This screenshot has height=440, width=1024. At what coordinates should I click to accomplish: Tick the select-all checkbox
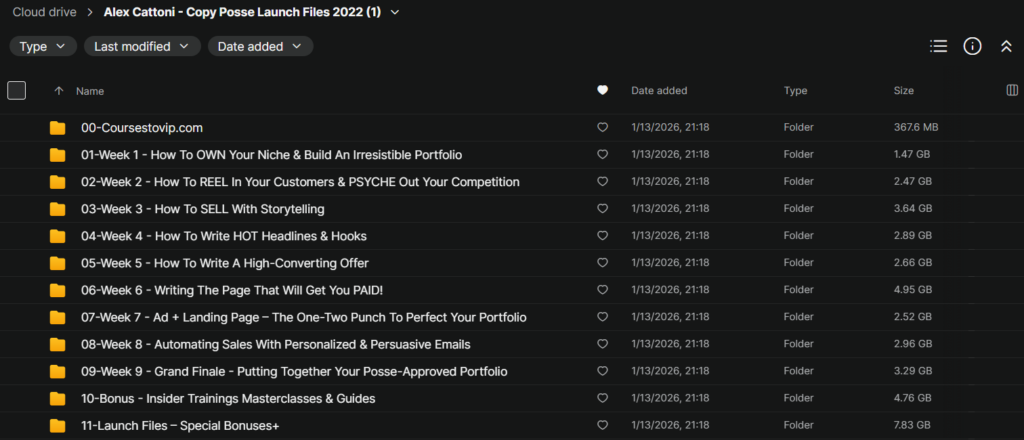[16, 91]
